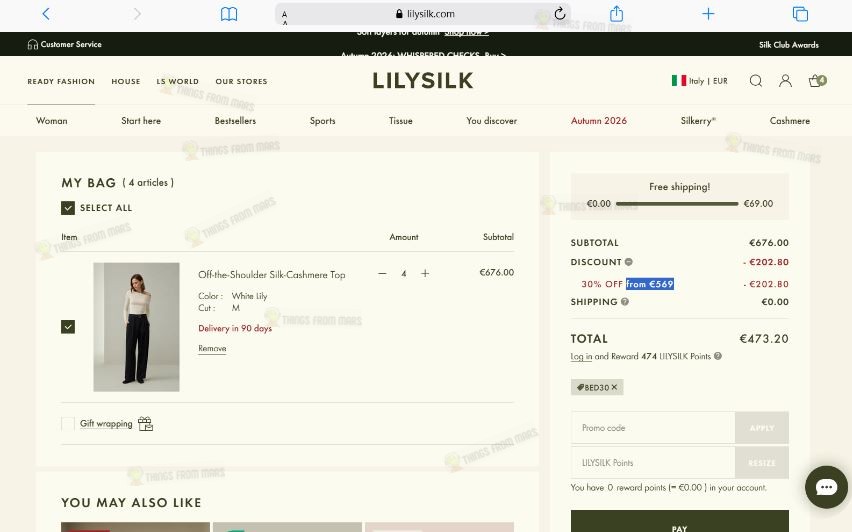The image size is (852, 532).
Task: Open Start here category tab
Action: tap(141, 121)
